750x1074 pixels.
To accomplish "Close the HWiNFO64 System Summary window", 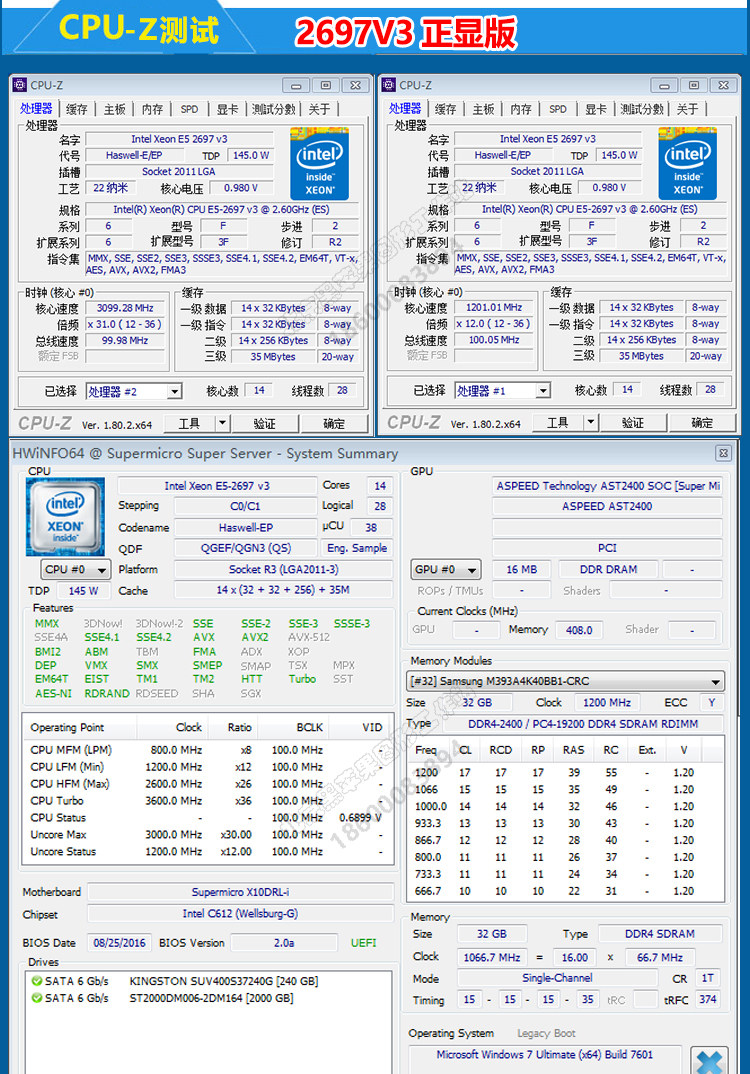I will (723, 453).
